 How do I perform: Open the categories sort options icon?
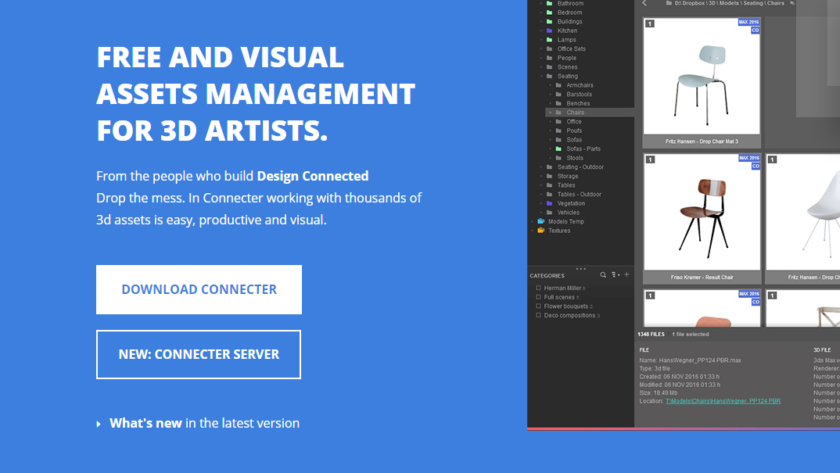click(x=615, y=275)
